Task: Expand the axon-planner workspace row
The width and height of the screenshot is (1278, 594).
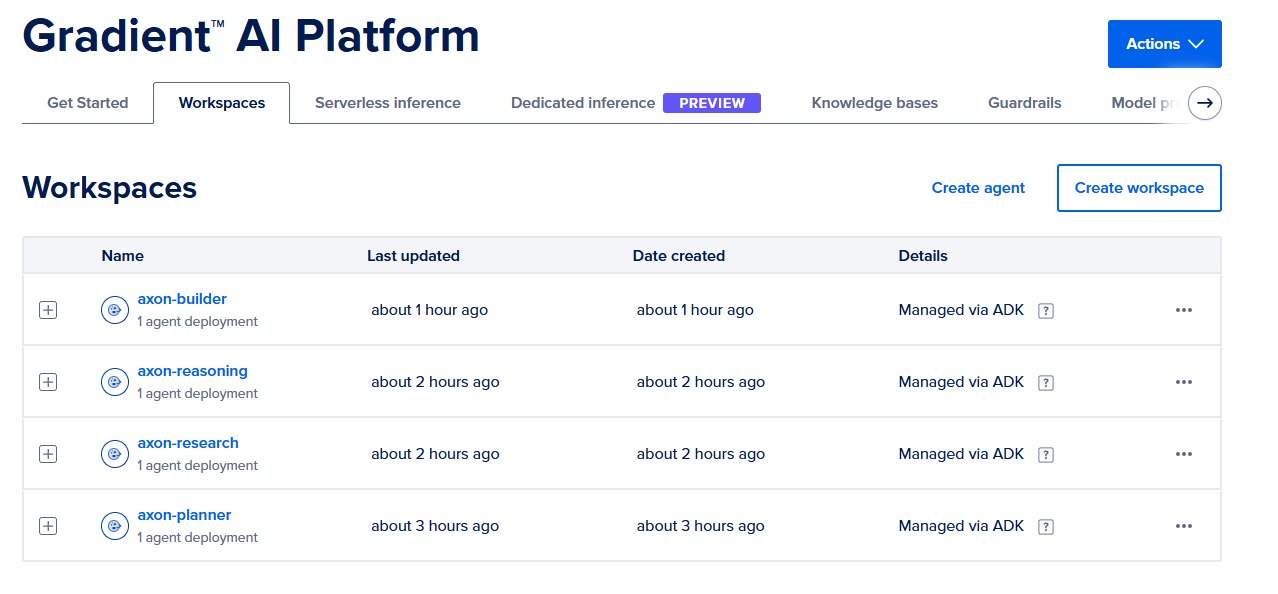Action: [48, 526]
